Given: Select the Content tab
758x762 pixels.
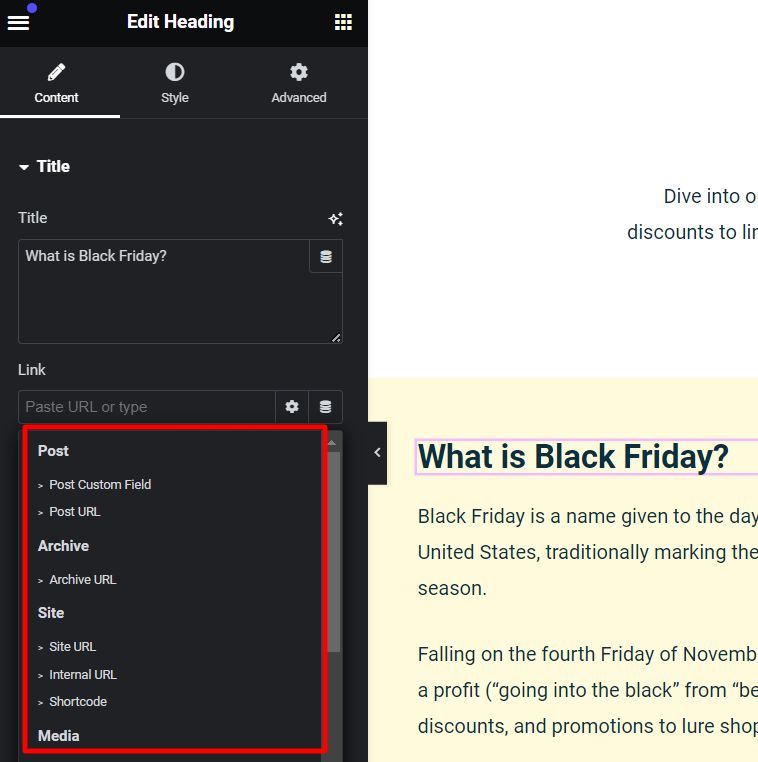Looking at the screenshot, I should coord(57,84).
